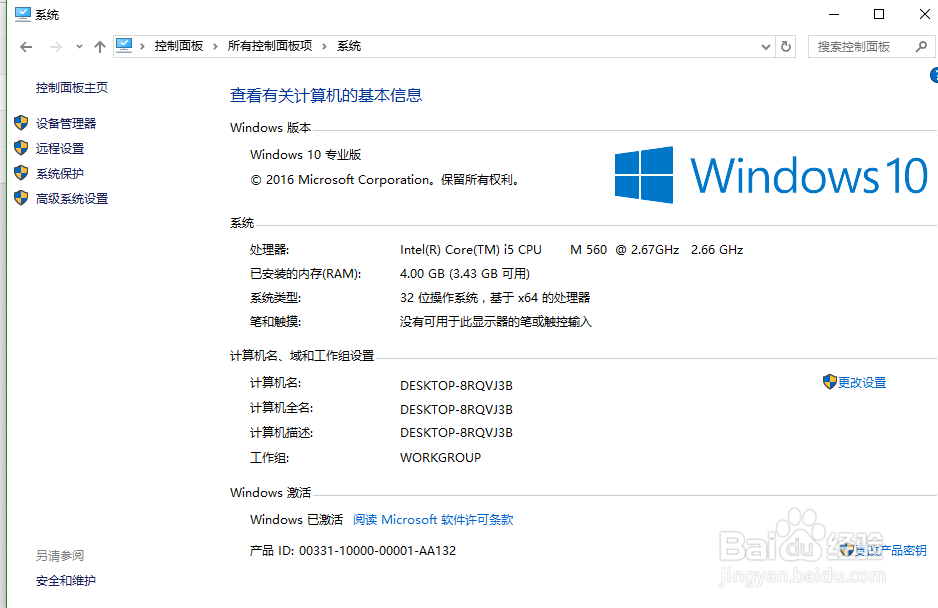Click the shield icon beside 高级系统设置
938x608 pixels.
point(21,197)
